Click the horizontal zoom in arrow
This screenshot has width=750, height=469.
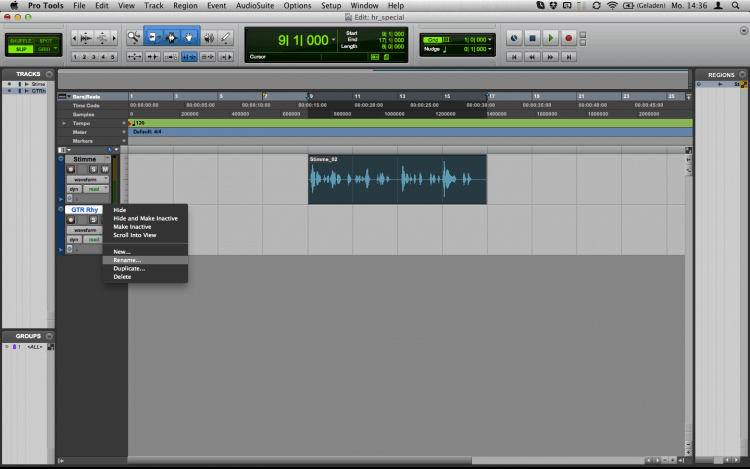pyautogui.click(x=114, y=38)
